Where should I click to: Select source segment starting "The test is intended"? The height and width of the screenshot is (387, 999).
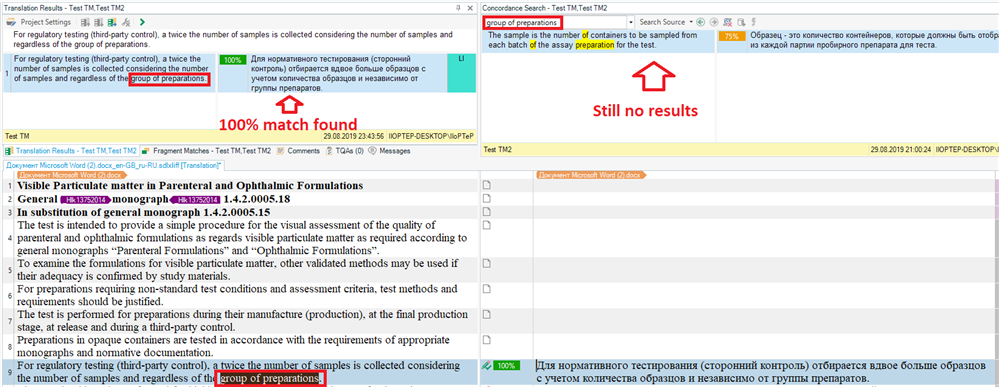pyautogui.click(x=242, y=238)
